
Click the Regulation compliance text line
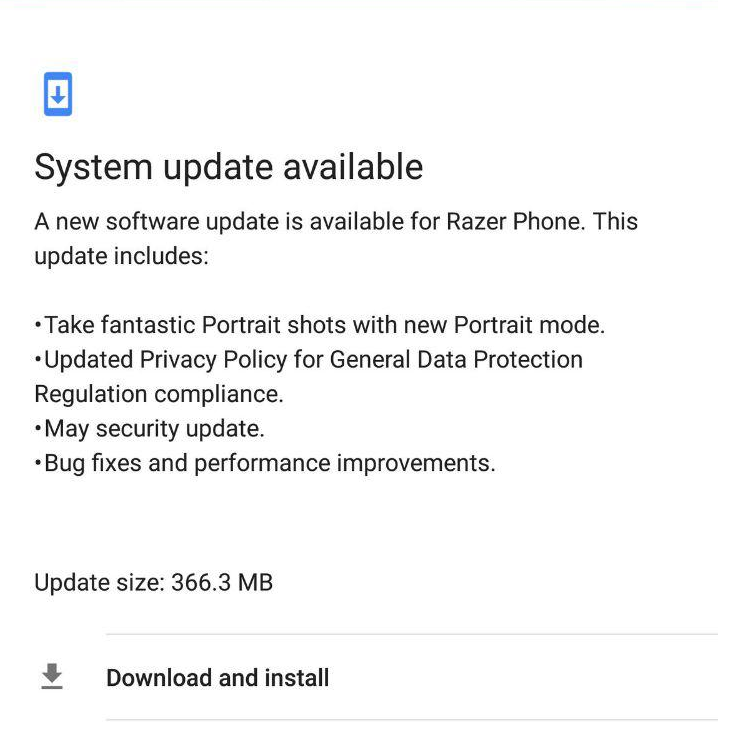pyautogui.click(x=159, y=395)
